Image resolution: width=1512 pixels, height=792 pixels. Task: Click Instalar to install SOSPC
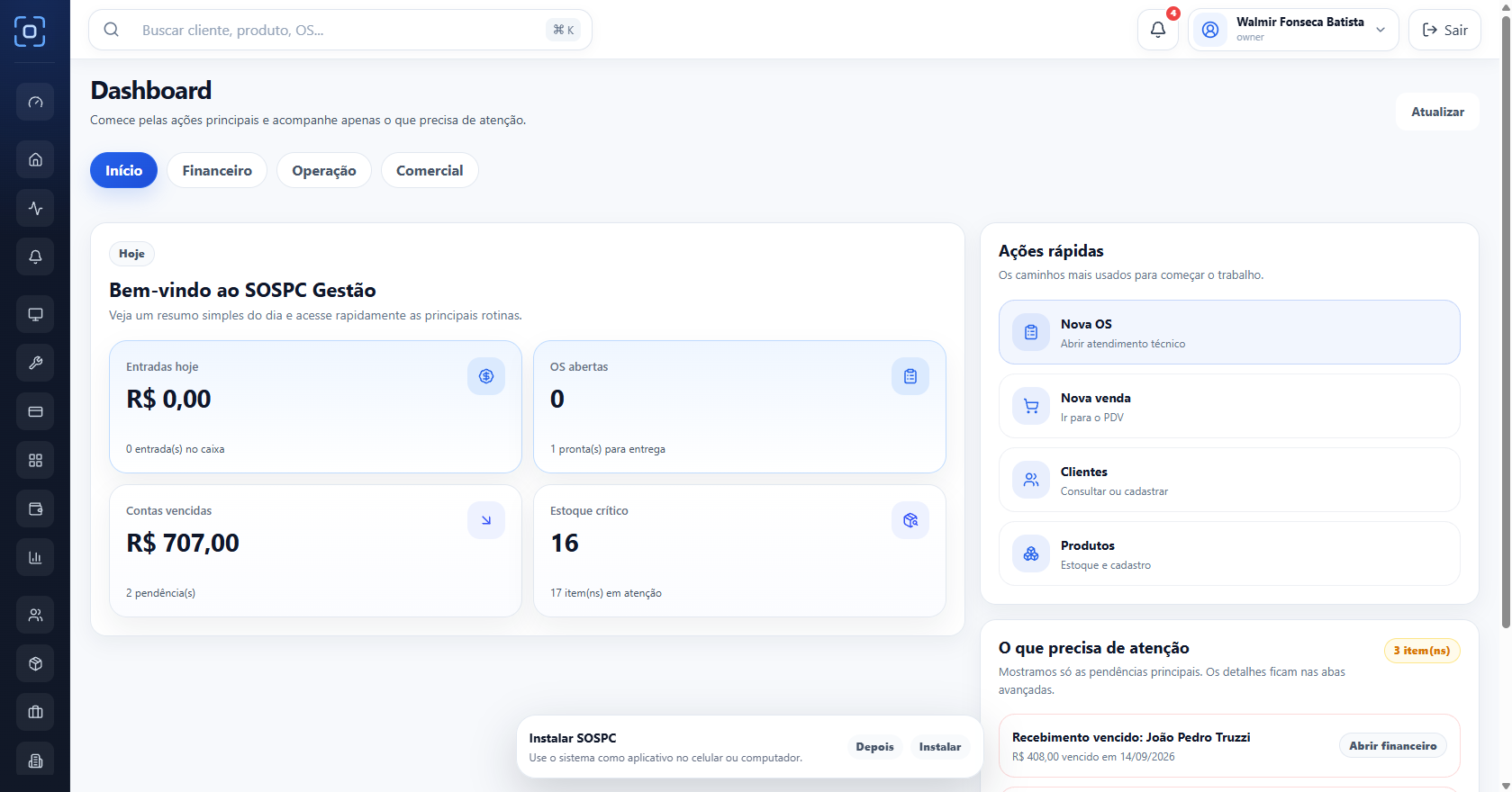940,747
